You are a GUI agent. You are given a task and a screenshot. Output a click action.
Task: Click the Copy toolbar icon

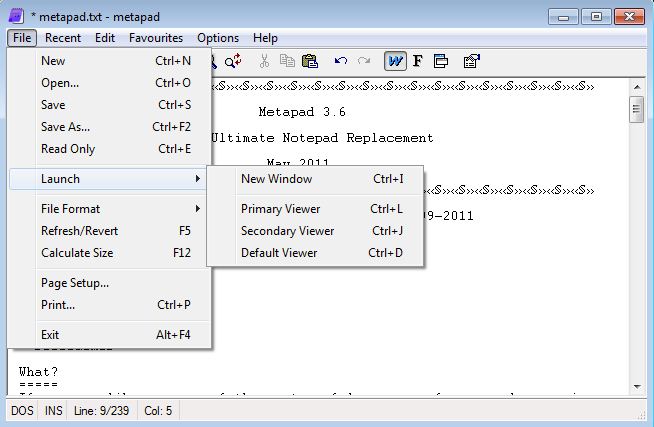(287, 61)
